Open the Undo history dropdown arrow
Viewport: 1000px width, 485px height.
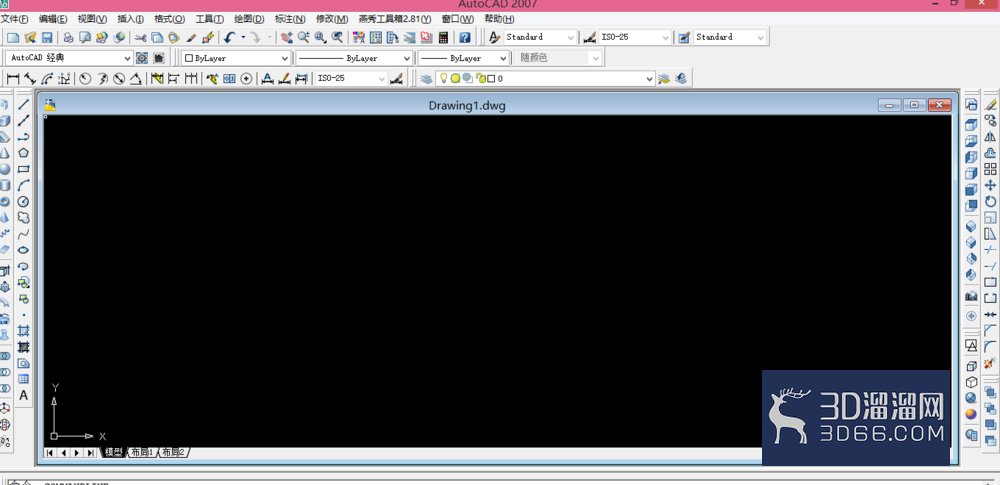point(243,38)
